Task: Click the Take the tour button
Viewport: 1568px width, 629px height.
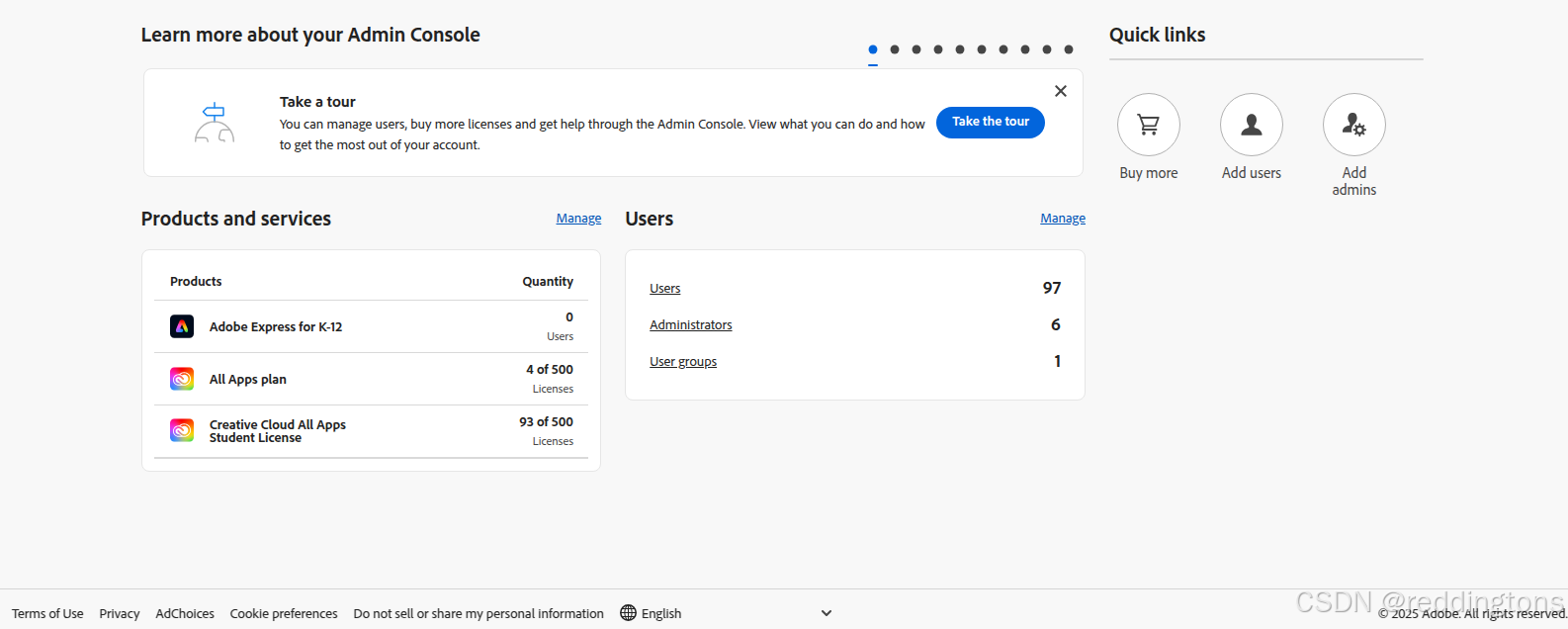Action: coord(991,122)
